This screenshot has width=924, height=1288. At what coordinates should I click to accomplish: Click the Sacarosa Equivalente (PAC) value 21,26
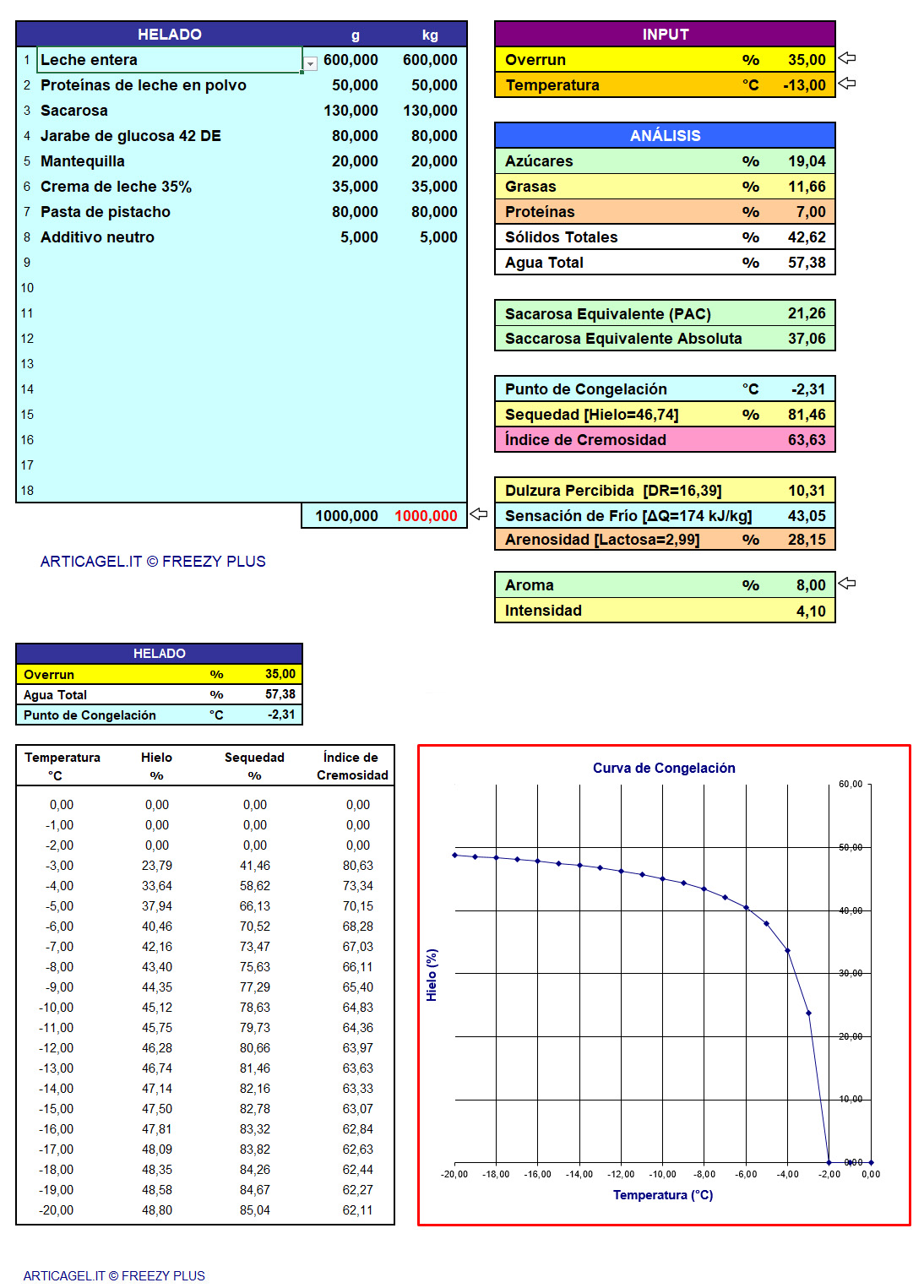pos(807,313)
